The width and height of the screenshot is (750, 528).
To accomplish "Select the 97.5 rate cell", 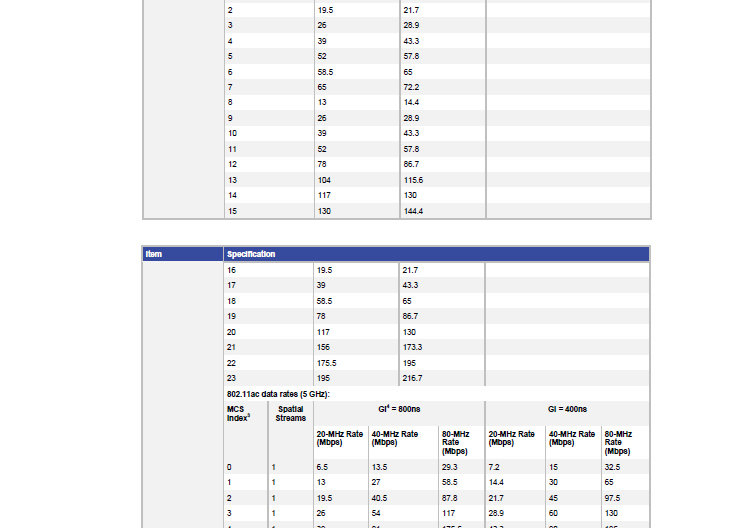I will click(612, 498).
